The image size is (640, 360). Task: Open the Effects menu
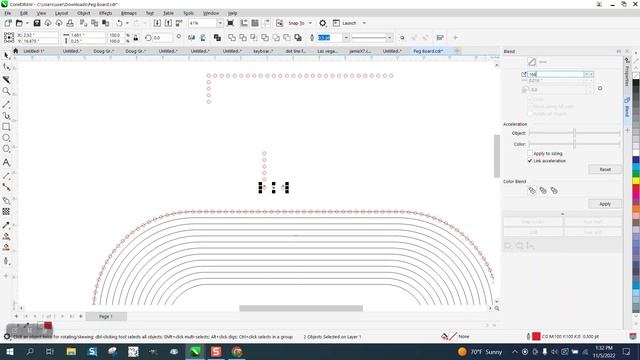(x=105, y=13)
